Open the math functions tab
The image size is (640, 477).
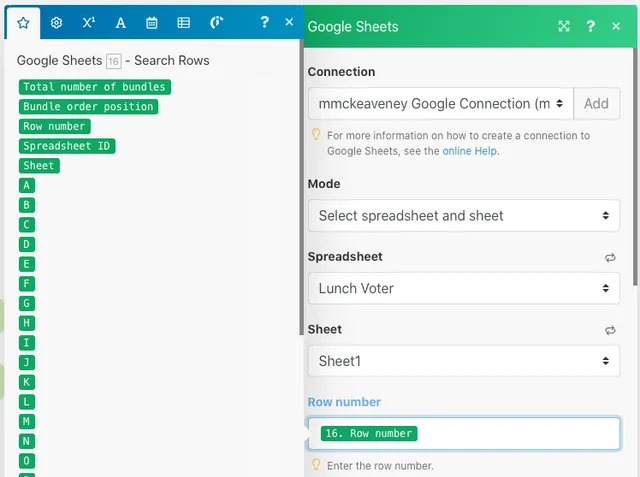coord(88,22)
